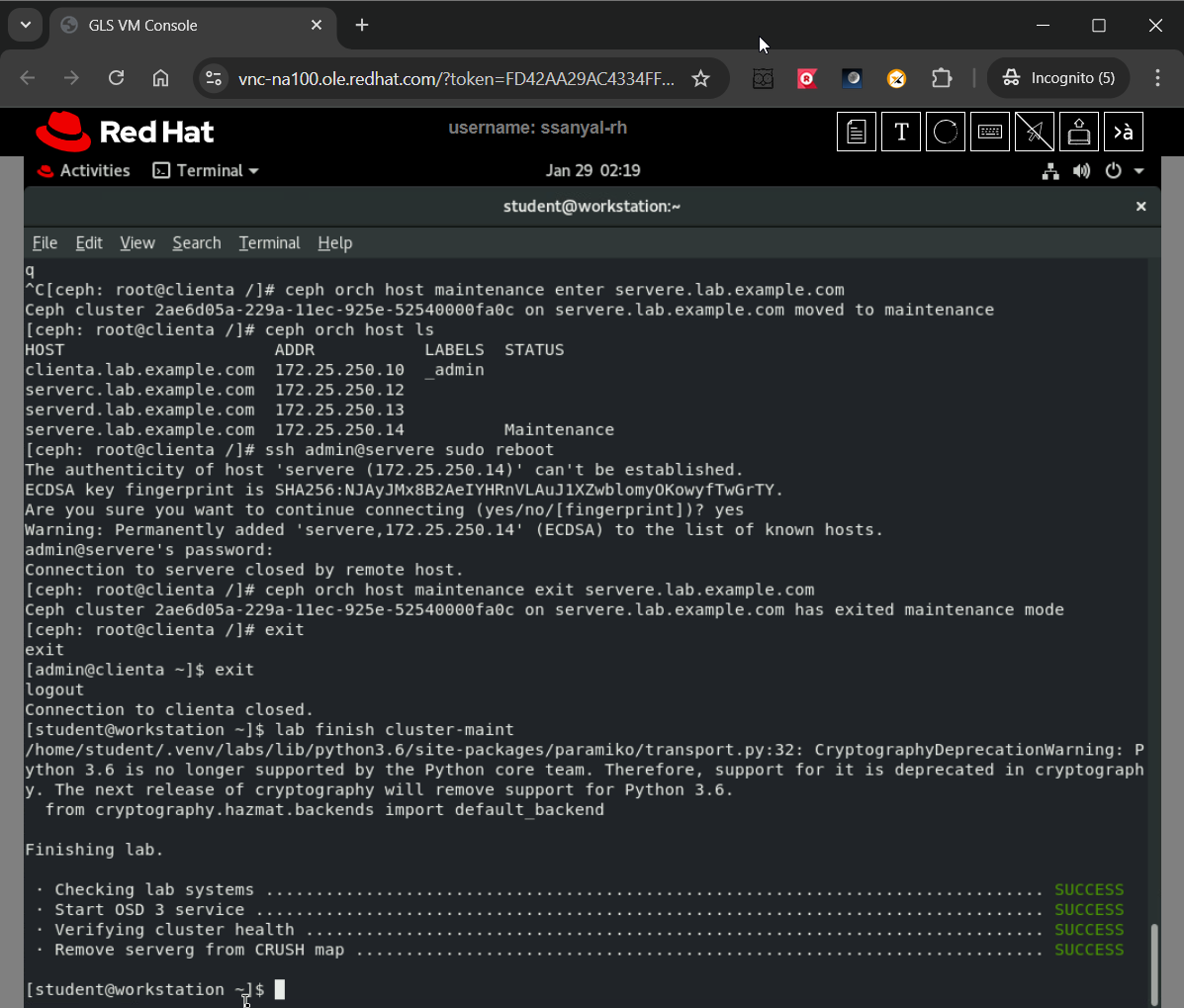Click the GNOME network status icon
The image size is (1184, 1008).
tap(1050, 171)
